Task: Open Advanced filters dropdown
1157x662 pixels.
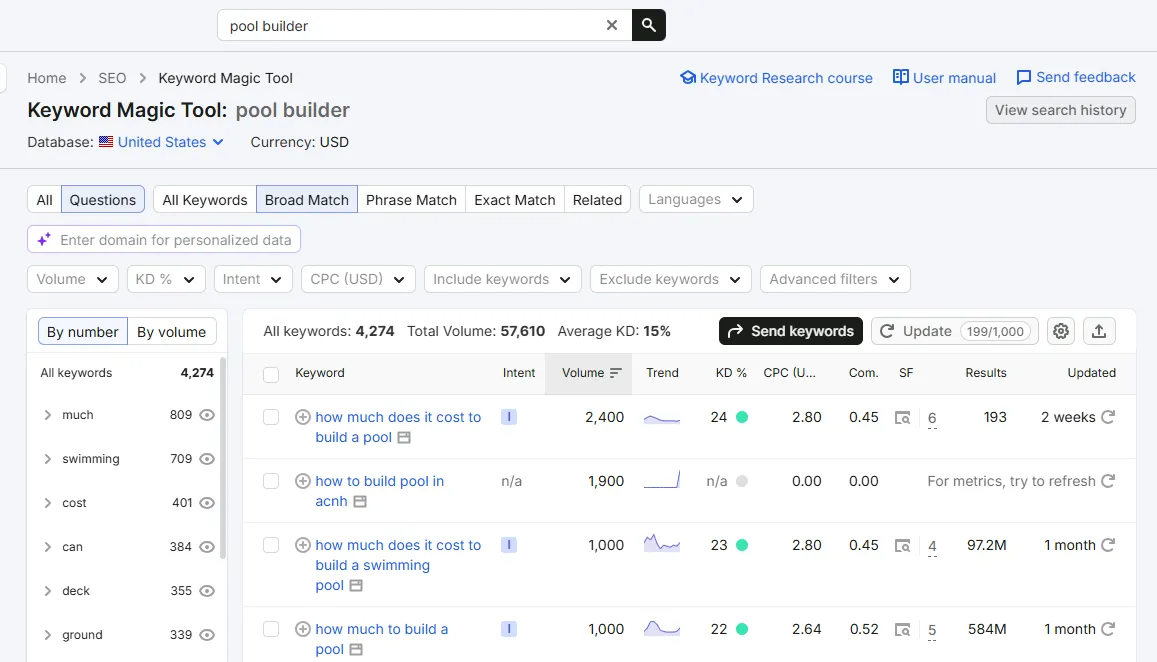Action: (835, 279)
